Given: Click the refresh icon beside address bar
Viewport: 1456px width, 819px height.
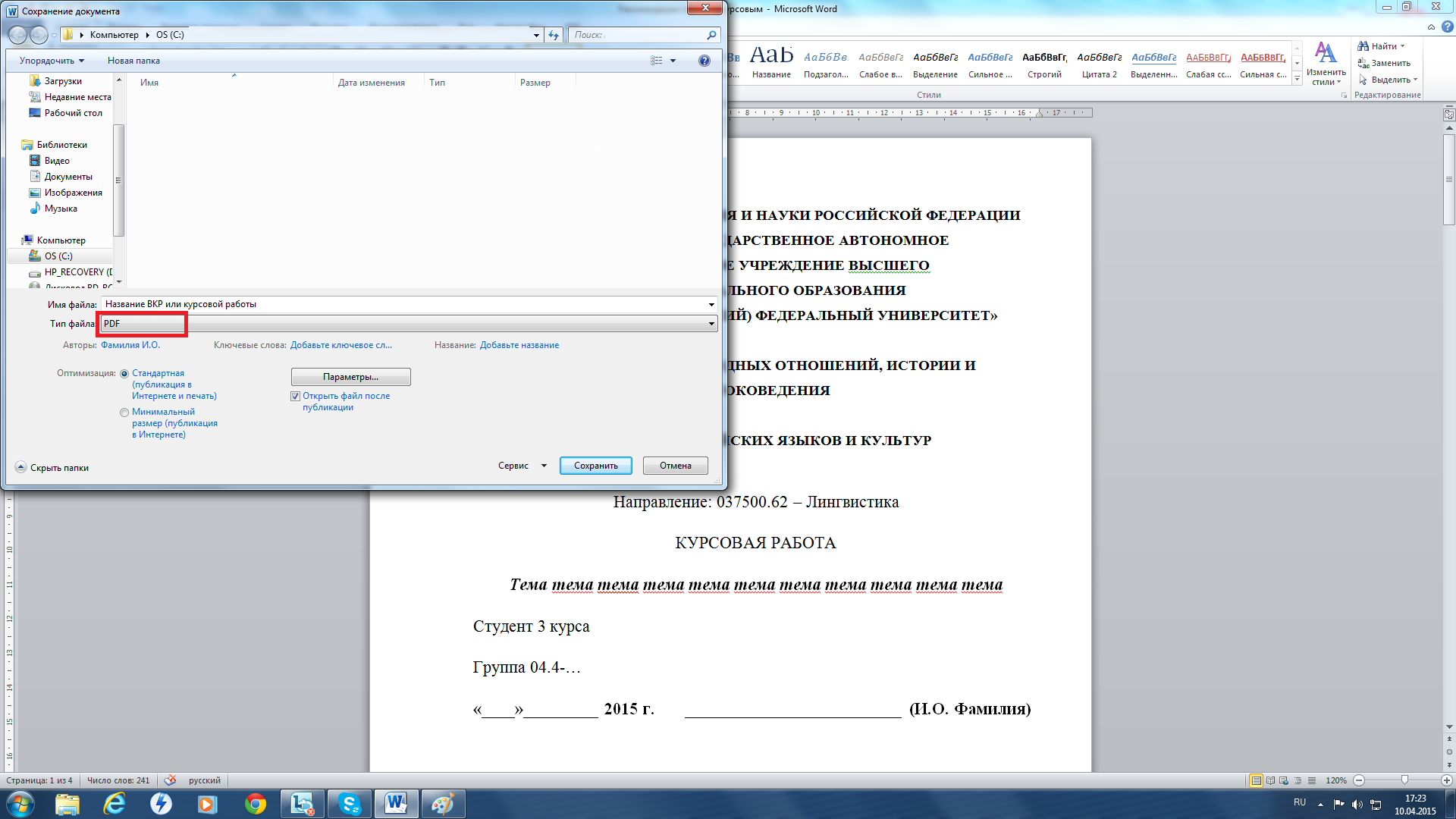Looking at the screenshot, I should tap(554, 35).
